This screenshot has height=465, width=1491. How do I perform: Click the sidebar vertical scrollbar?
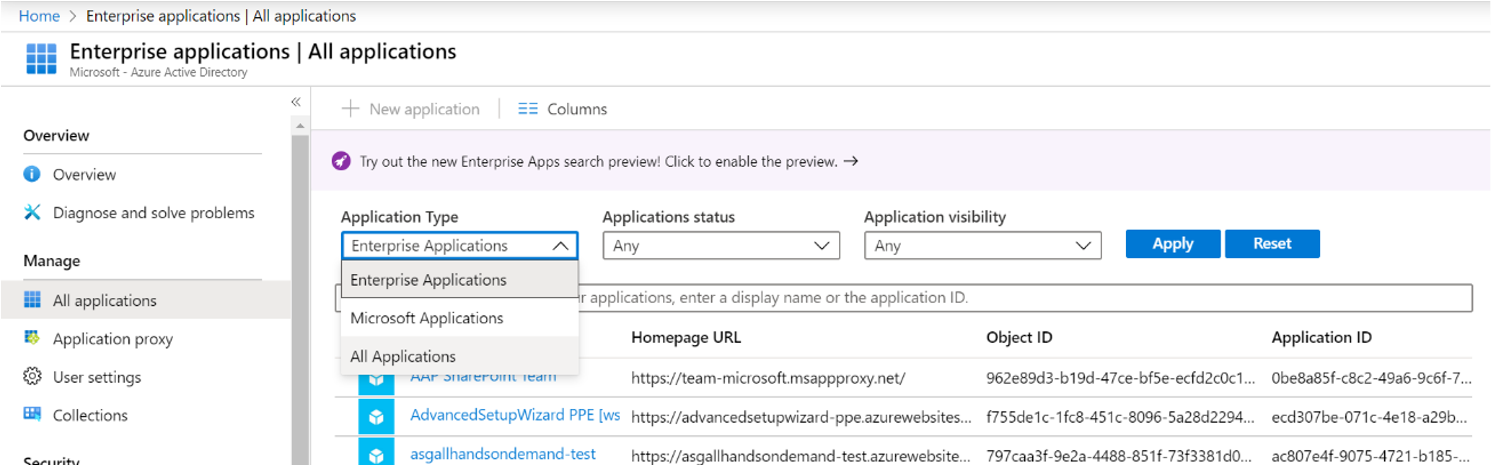[300, 300]
